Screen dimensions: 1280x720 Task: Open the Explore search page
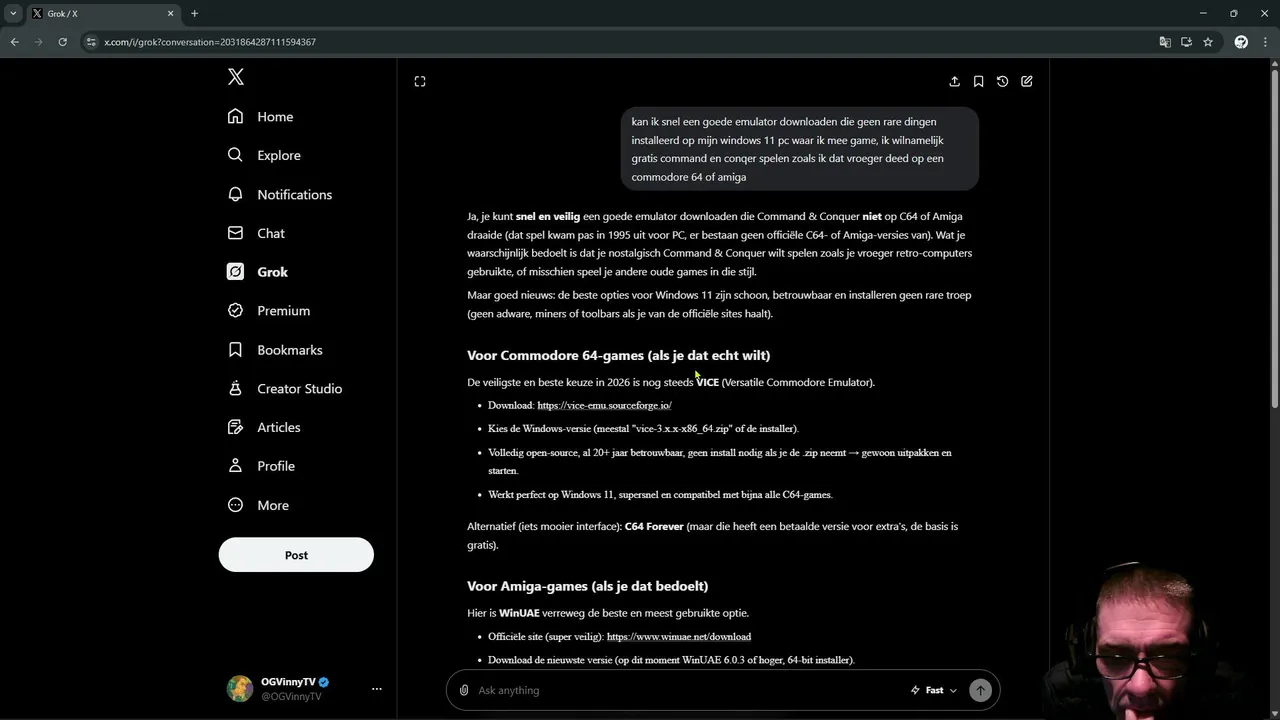[x=264, y=155]
